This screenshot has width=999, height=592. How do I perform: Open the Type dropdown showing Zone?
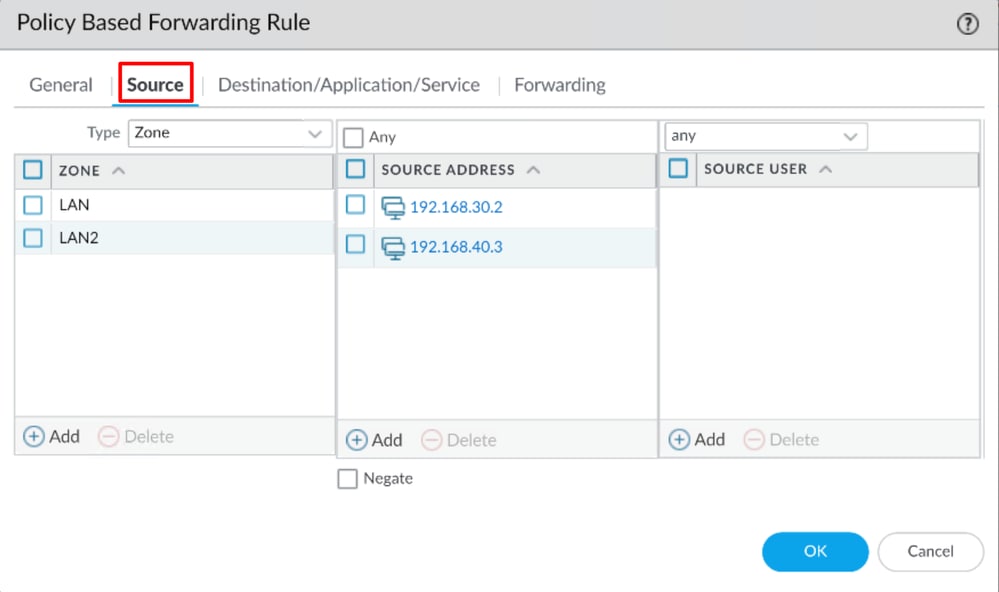point(230,133)
